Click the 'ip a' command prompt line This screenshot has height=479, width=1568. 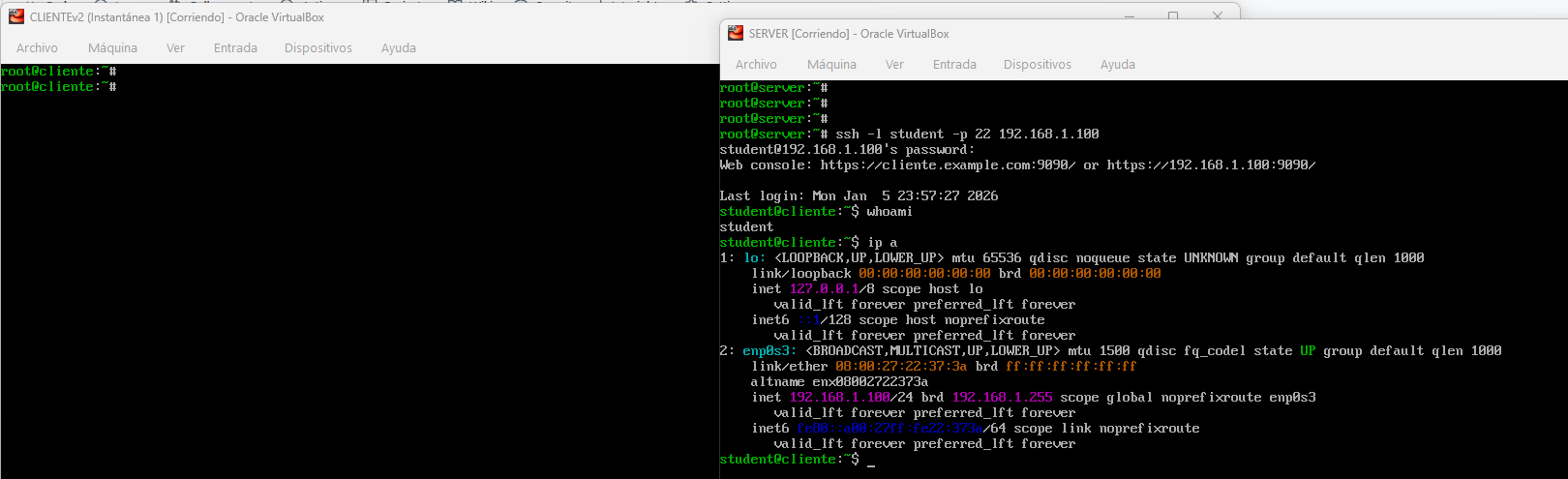pos(809,242)
